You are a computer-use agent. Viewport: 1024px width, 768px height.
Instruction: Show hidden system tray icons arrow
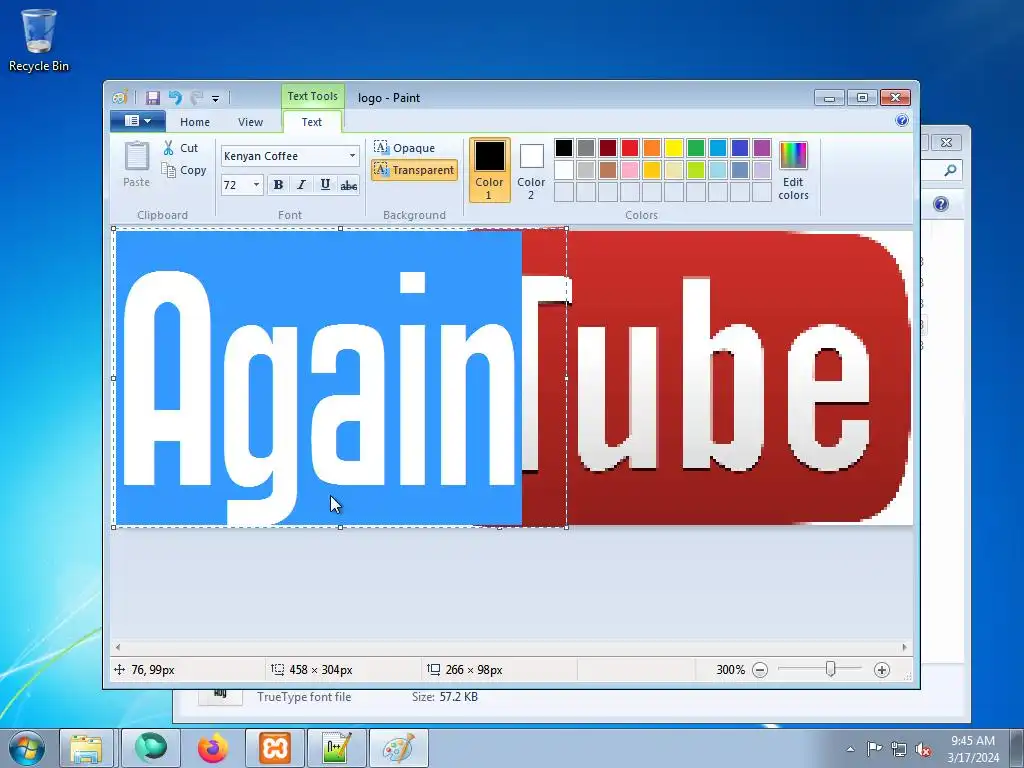click(850, 749)
